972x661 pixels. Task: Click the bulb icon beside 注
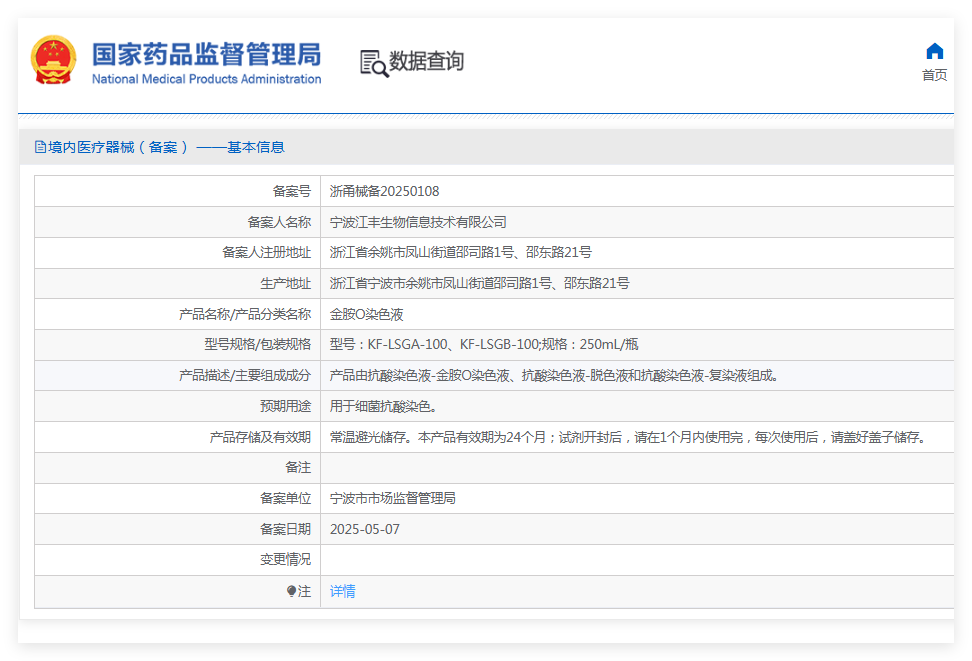point(291,591)
